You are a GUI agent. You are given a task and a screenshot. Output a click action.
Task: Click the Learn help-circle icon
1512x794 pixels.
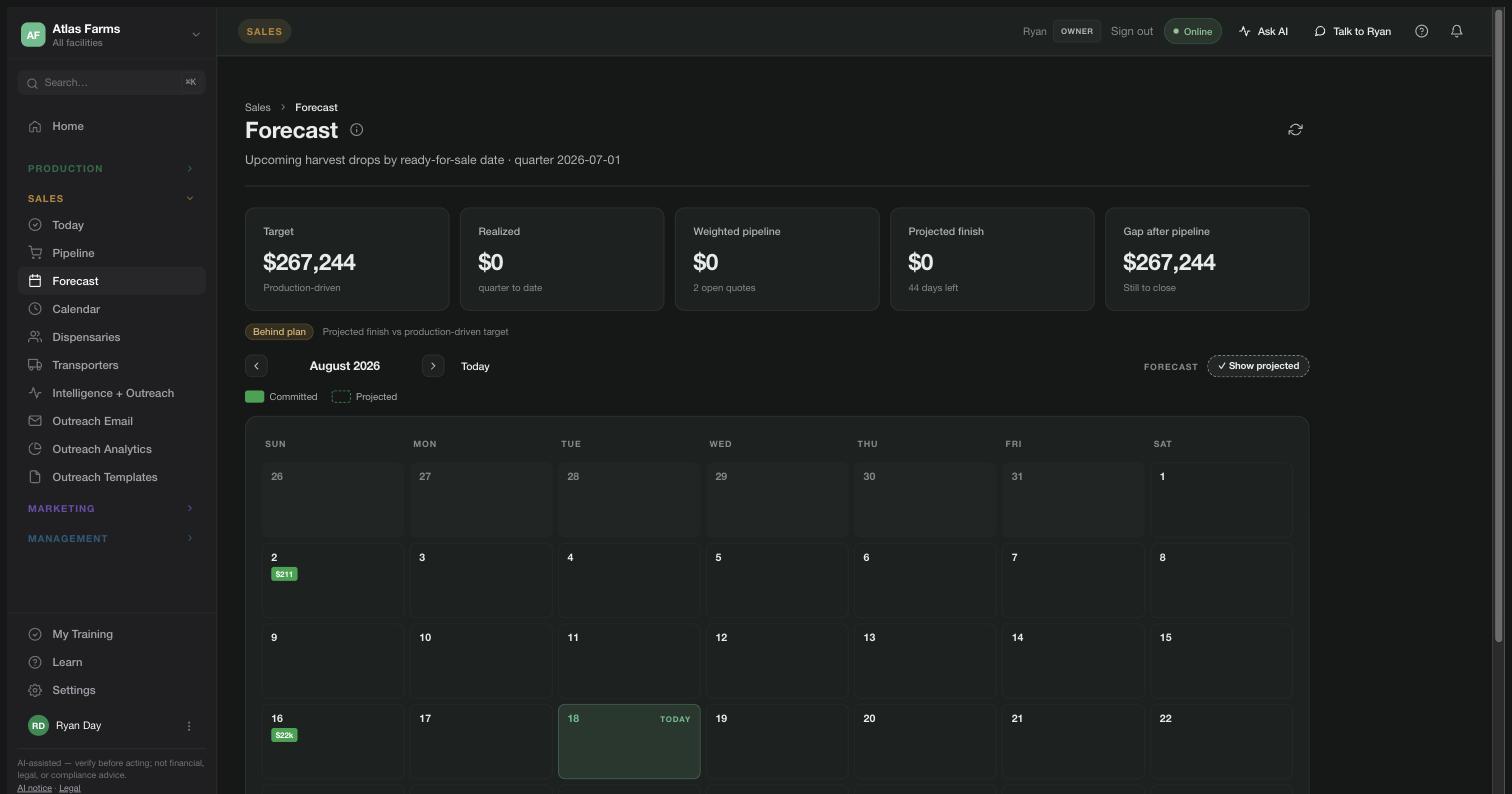35,662
